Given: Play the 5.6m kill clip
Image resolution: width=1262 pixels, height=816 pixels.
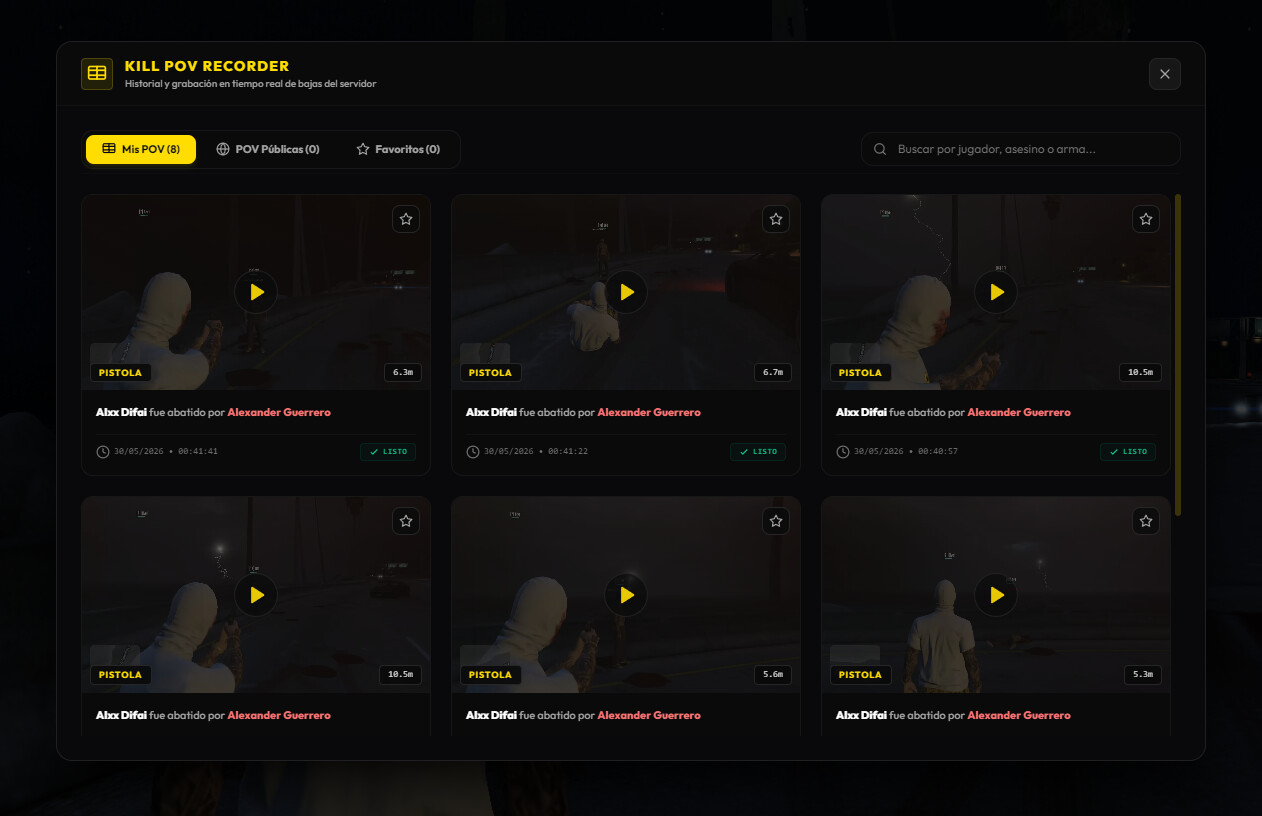Looking at the screenshot, I should coord(626,595).
